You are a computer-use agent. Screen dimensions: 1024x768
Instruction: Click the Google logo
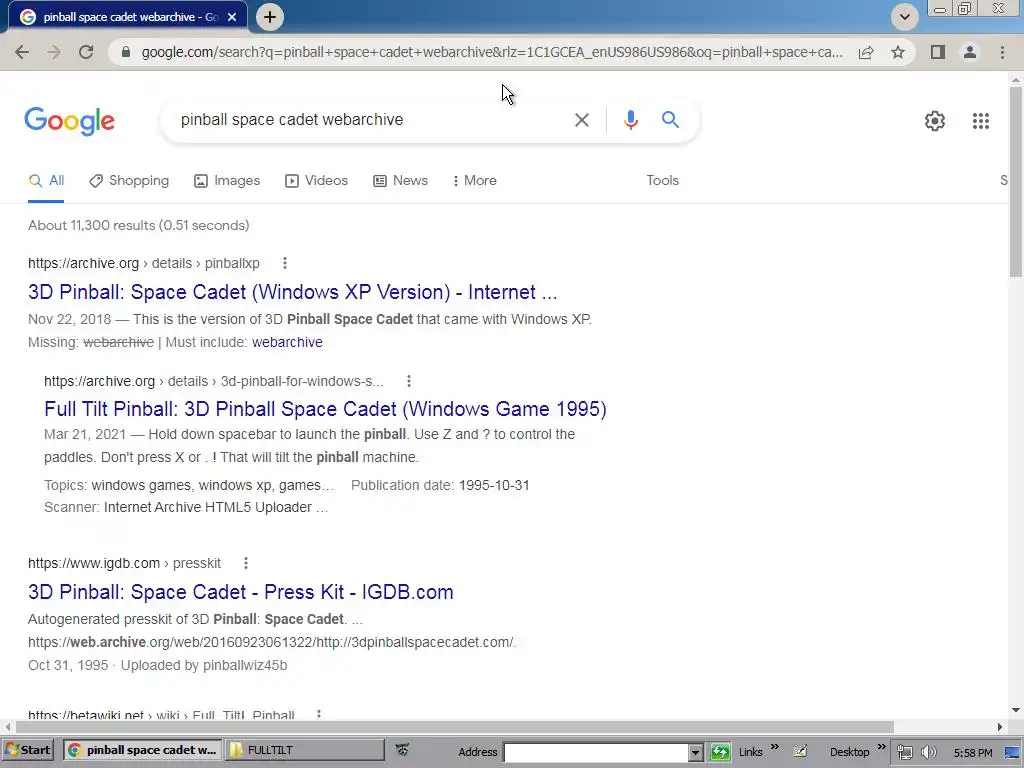(69, 121)
